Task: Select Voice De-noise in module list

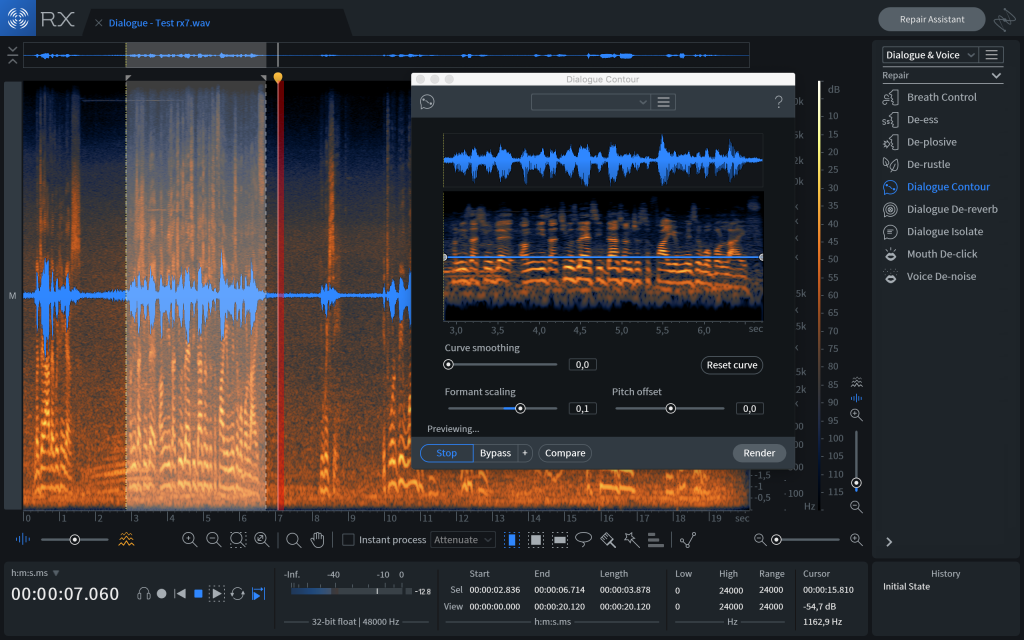Action: (941, 276)
